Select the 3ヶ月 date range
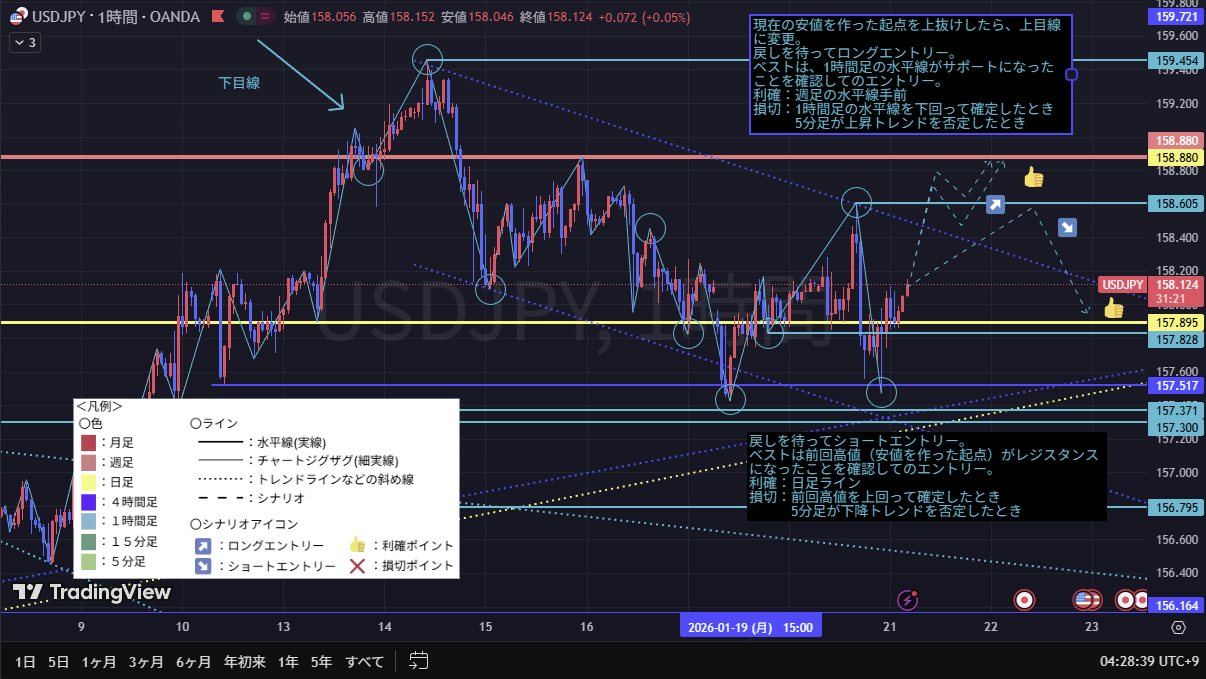This screenshot has height=679, width=1206. (147, 661)
